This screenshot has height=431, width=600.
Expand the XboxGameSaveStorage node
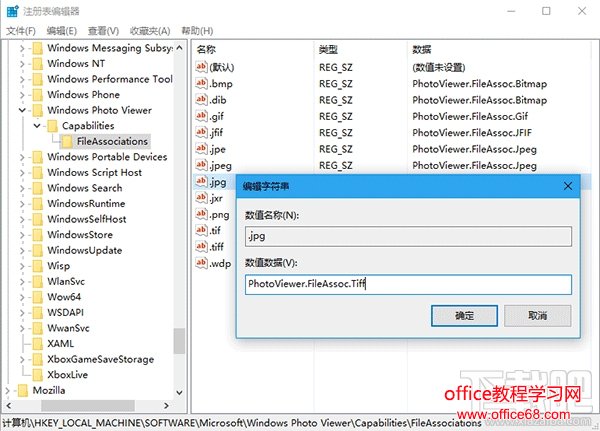pos(22,359)
